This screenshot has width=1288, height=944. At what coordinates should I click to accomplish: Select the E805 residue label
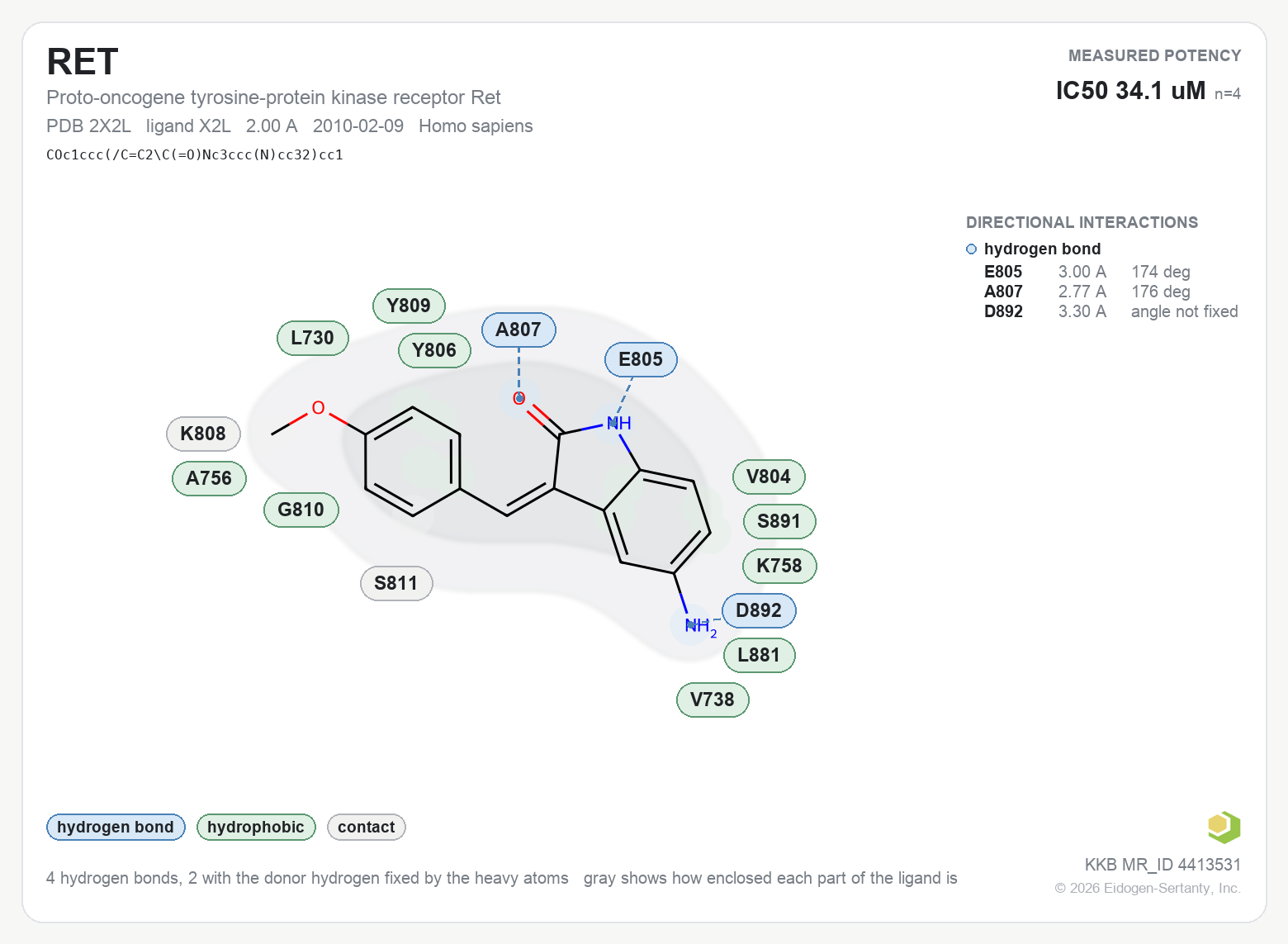point(641,359)
